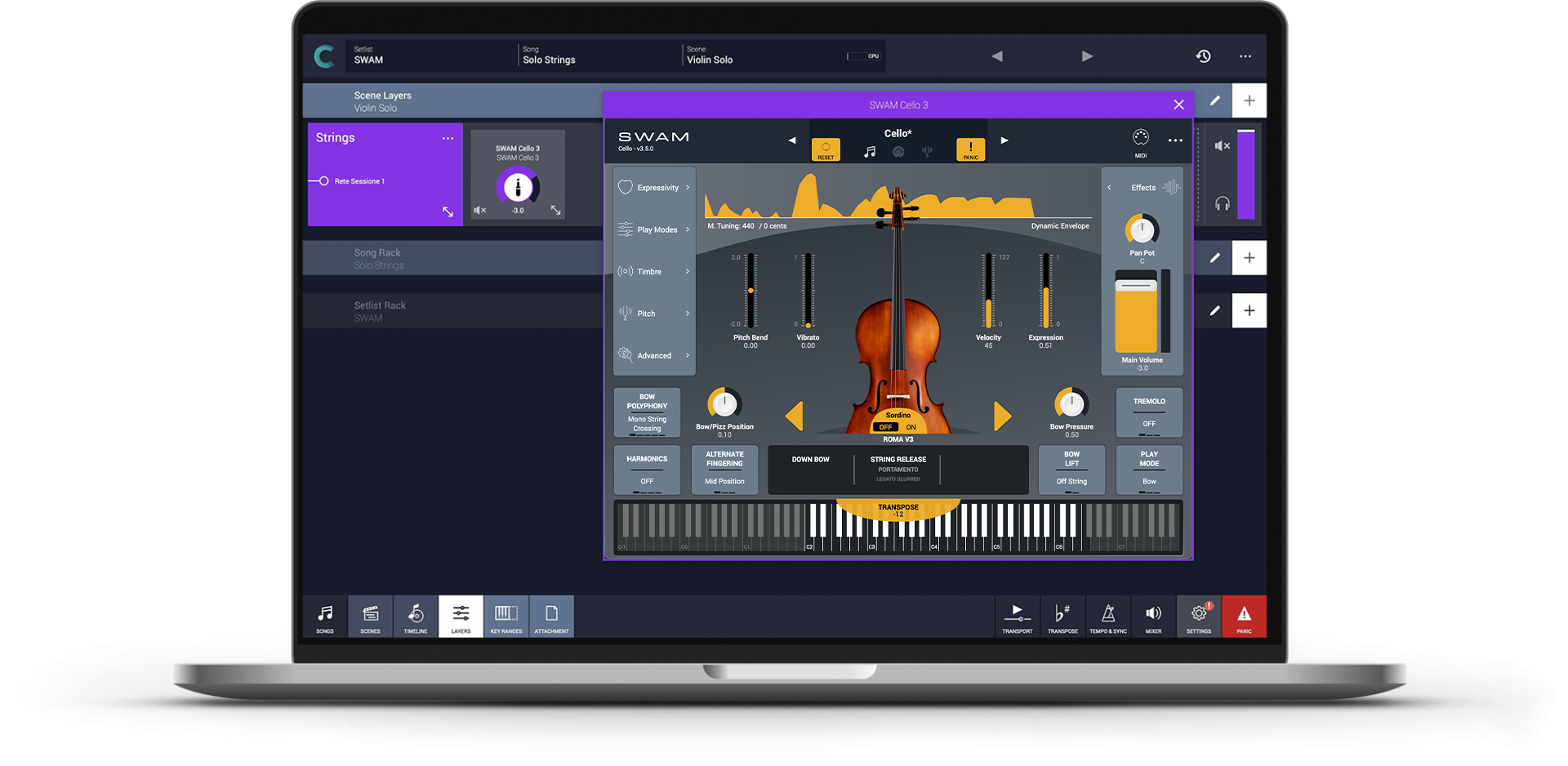Open the Transport panel

click(x=1018, y=617)
